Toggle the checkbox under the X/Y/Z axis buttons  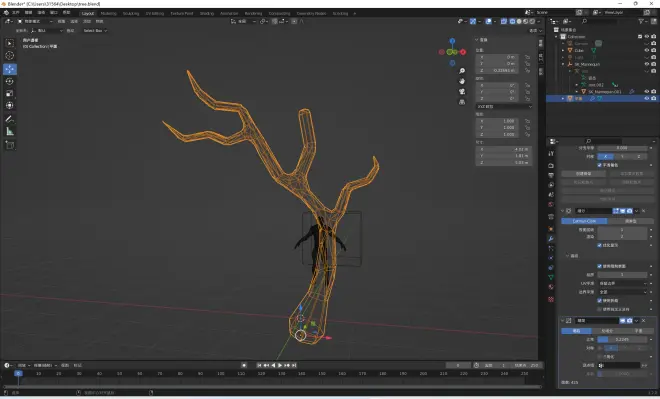600,165
